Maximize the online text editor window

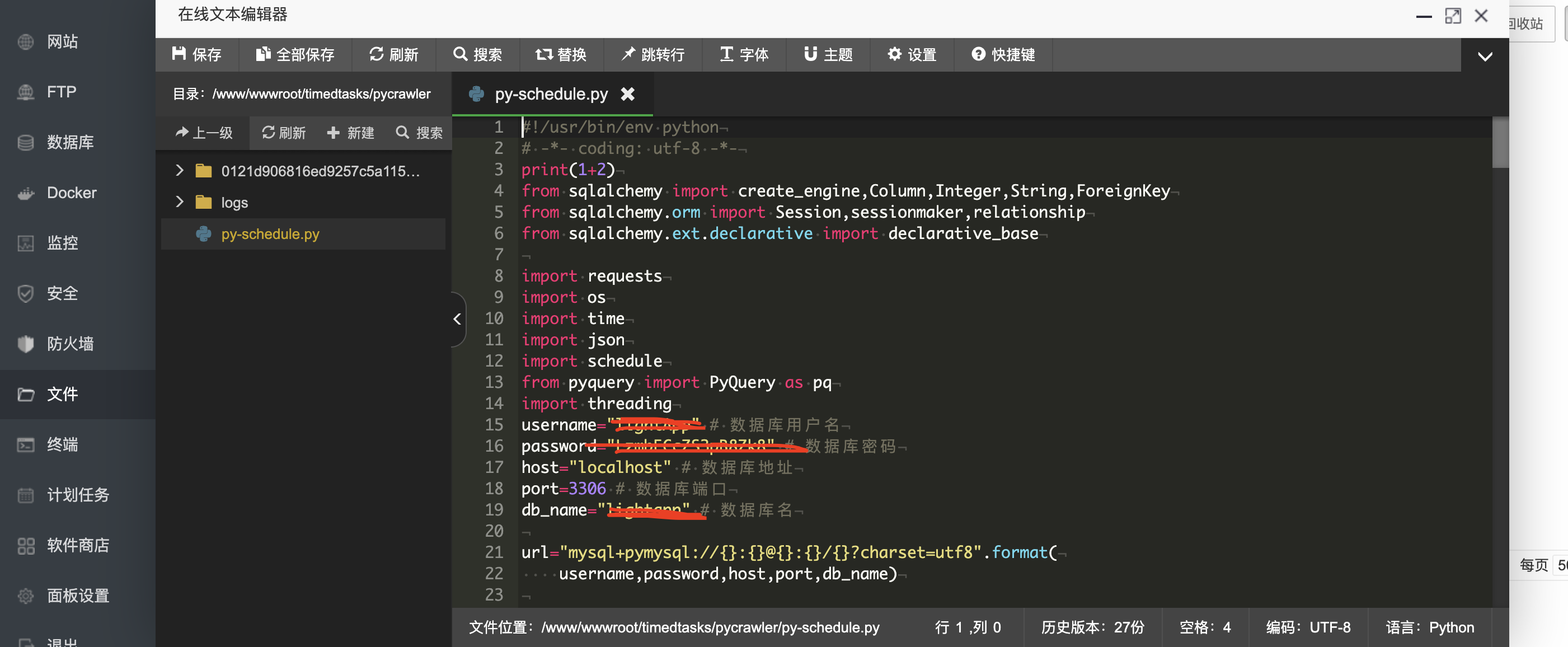[x=1453, y=16]
